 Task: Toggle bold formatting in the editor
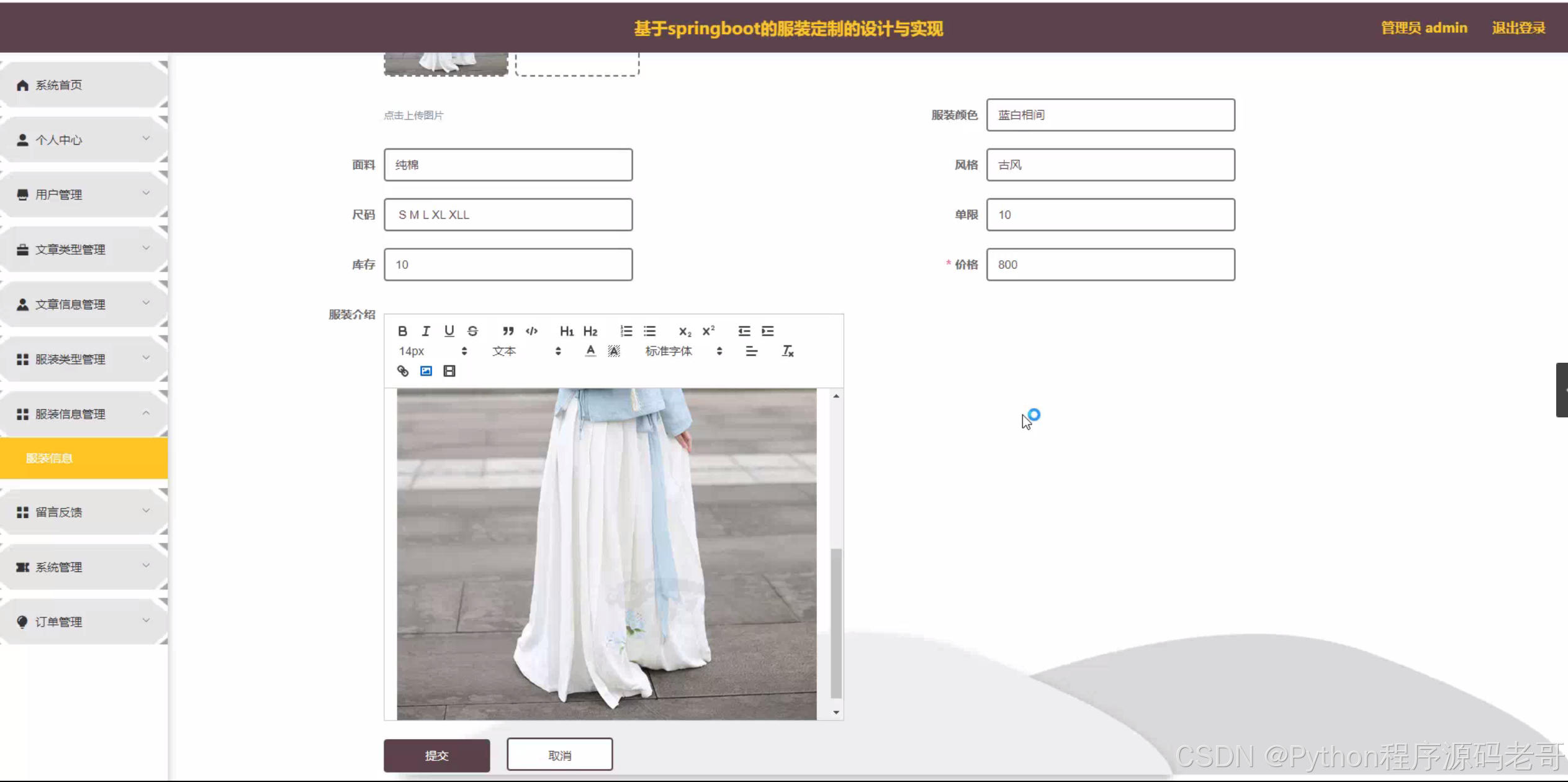tap(402, 331)
